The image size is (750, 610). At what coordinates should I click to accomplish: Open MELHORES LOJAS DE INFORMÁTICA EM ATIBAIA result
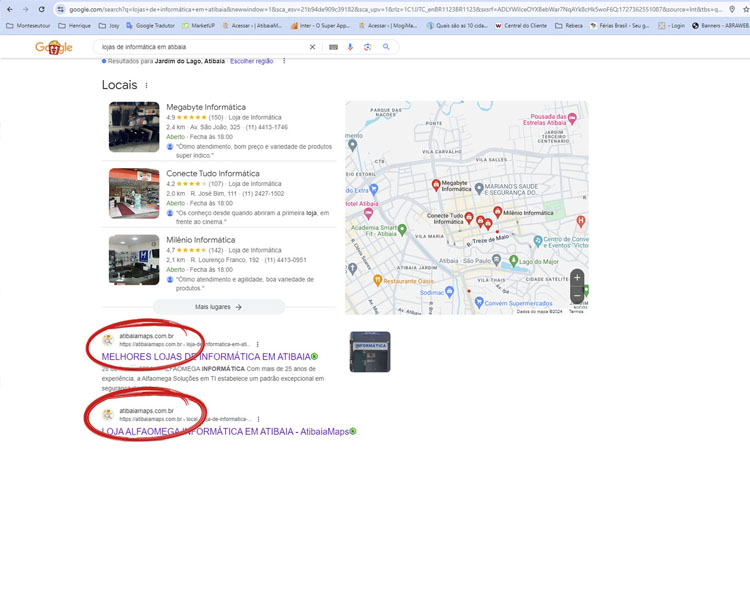click(x=206, y=357)
